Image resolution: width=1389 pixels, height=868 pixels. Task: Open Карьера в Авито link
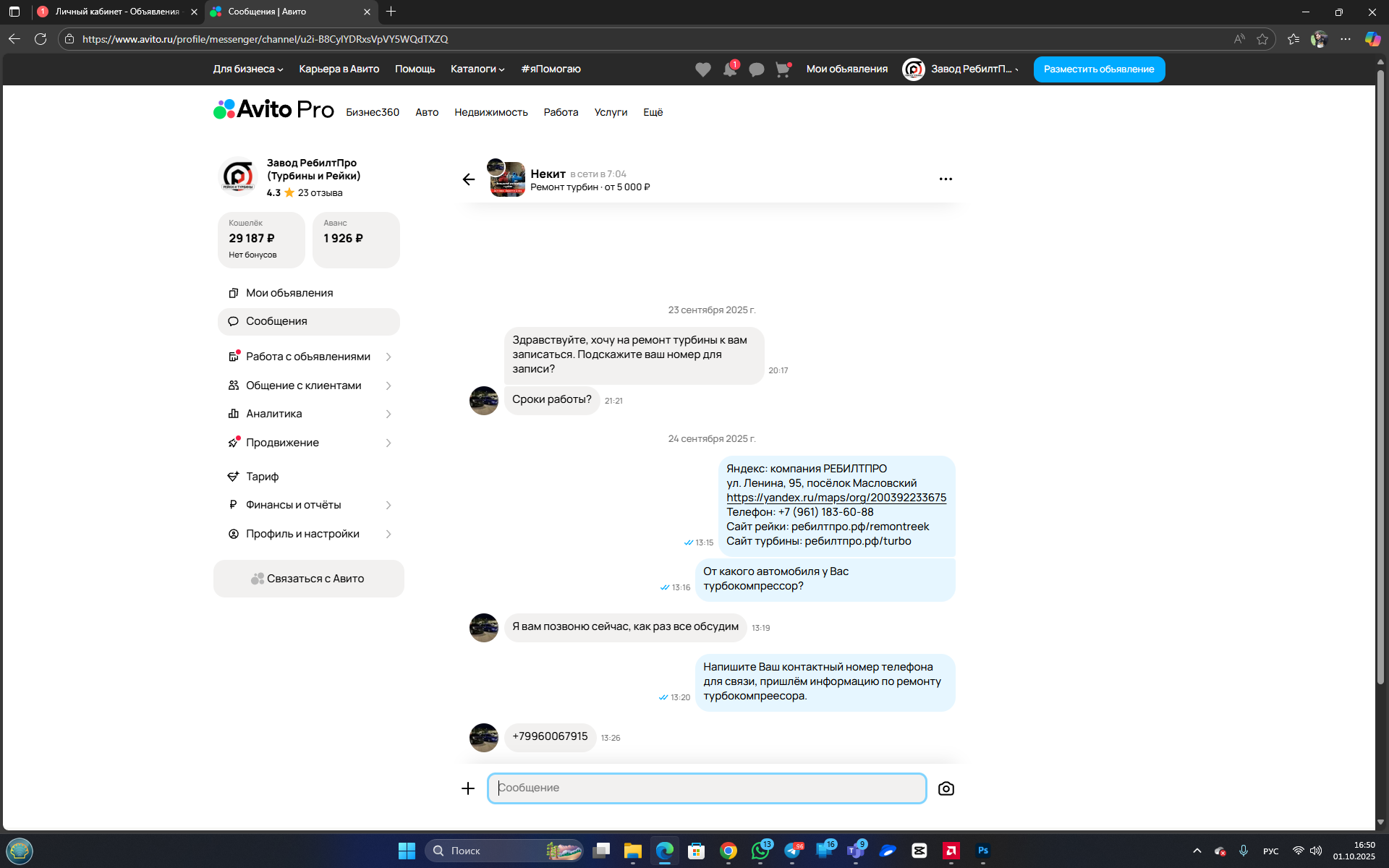(339, 69)
